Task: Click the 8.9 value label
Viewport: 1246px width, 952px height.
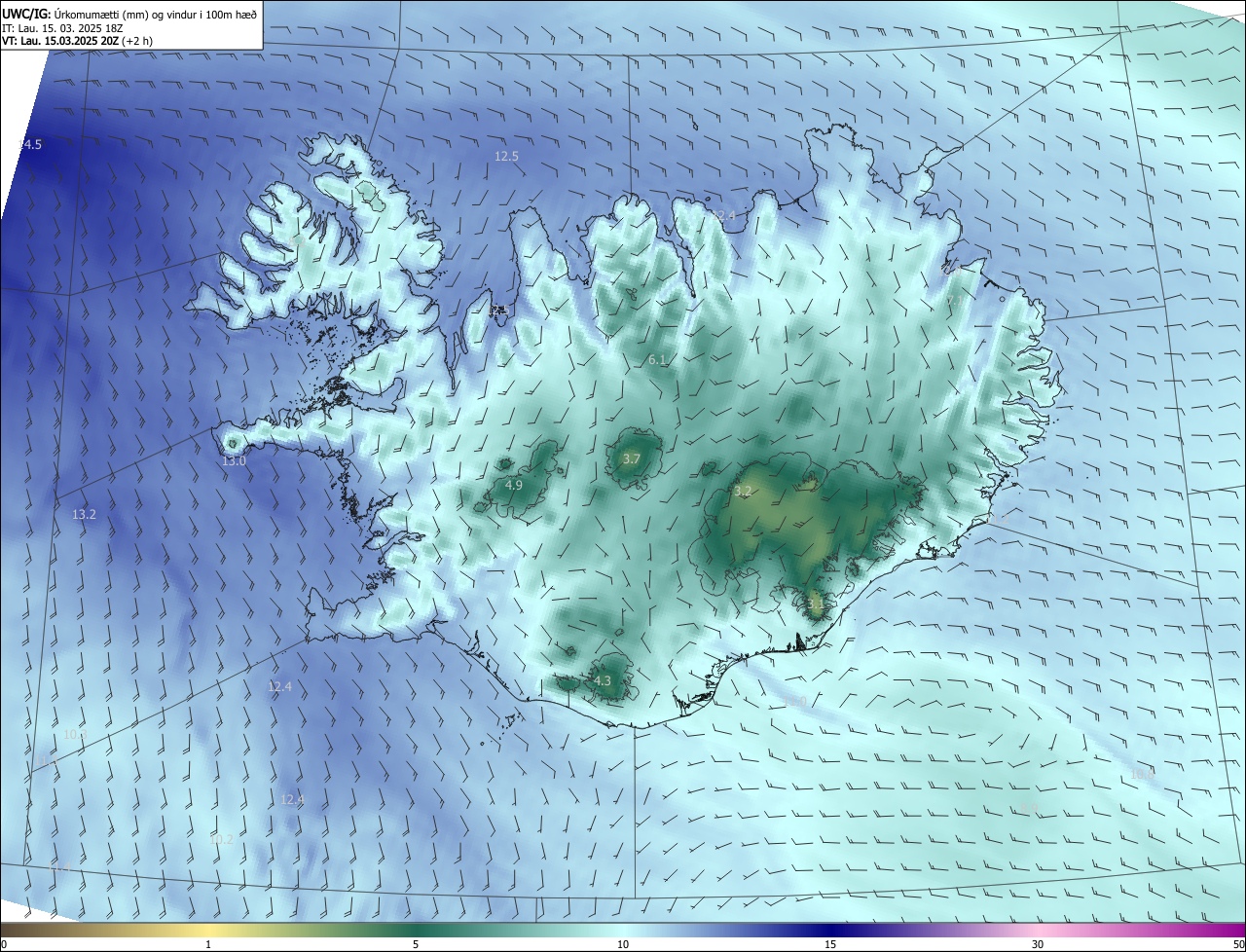Action: pos(1027,809)
